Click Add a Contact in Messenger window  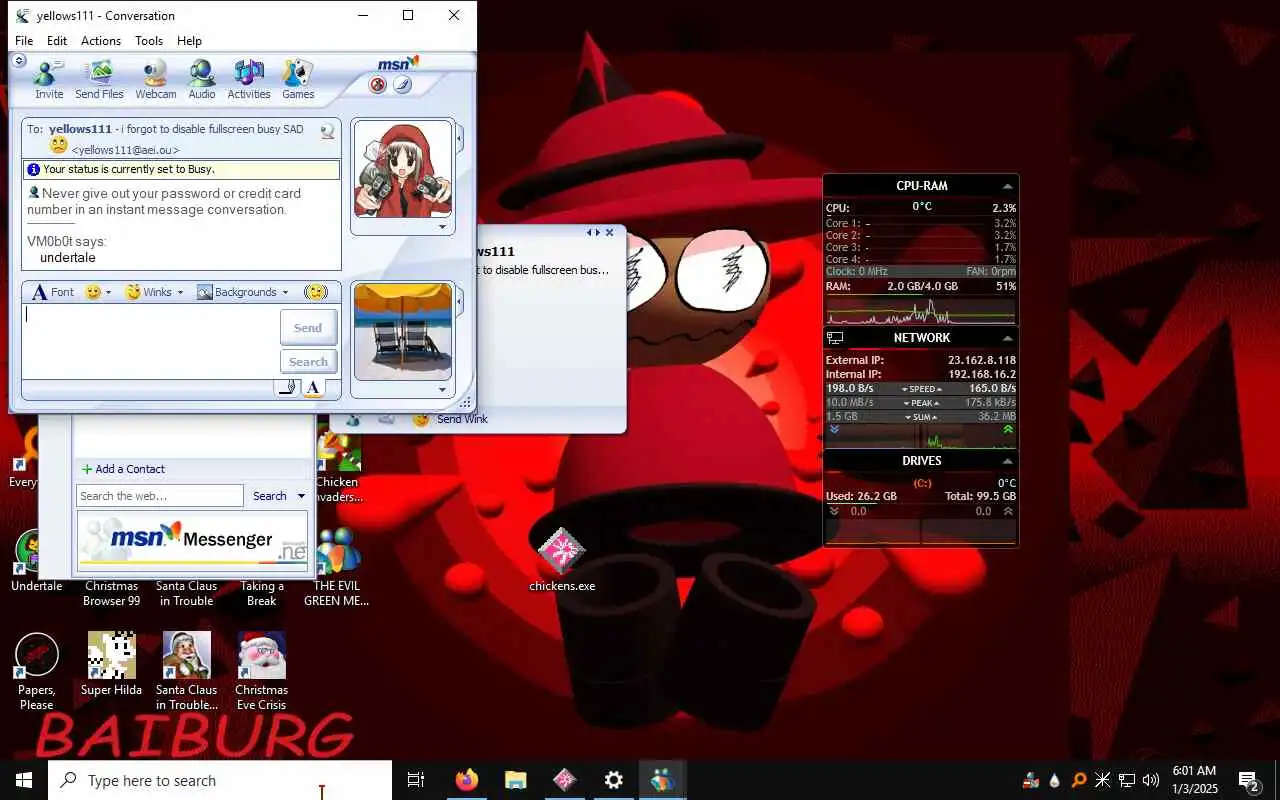(123, 469)
